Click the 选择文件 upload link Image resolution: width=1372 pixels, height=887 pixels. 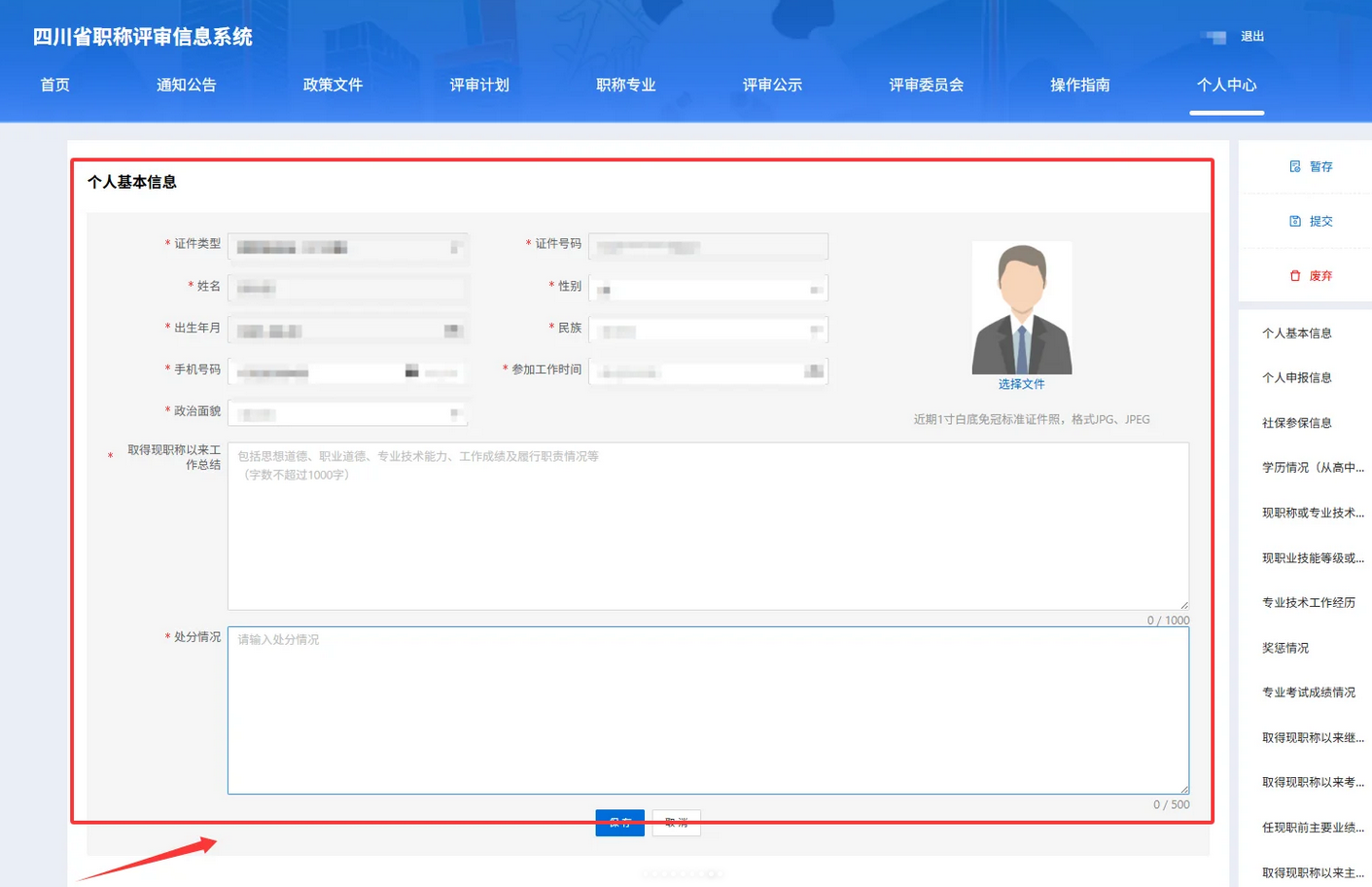tap(1021, 384)
